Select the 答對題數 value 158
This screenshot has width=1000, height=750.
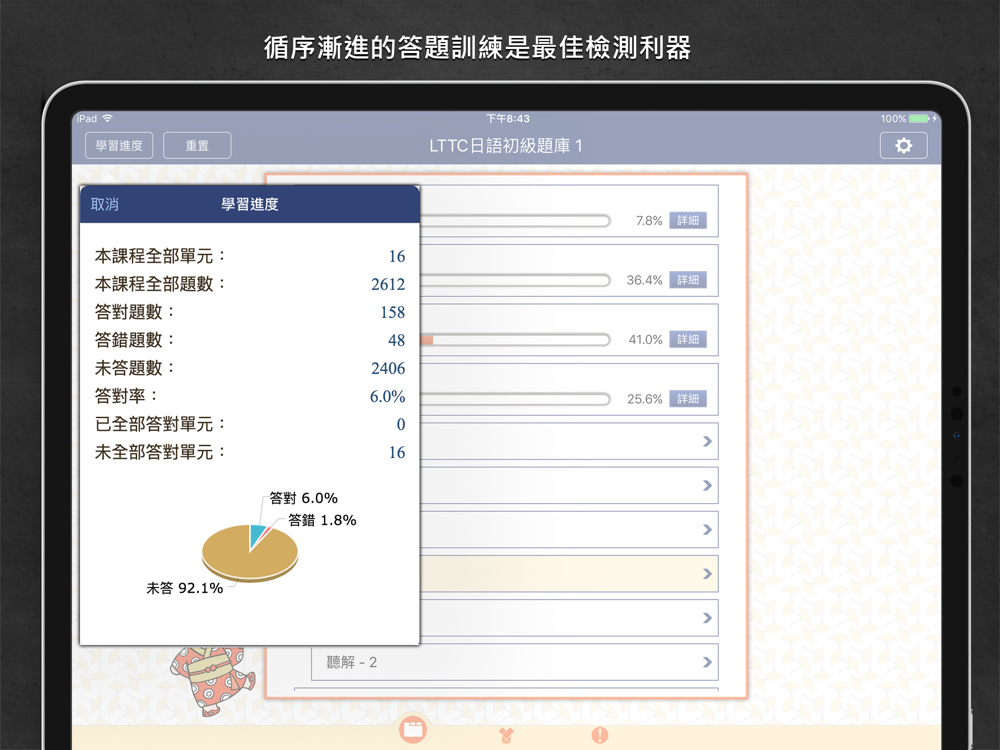coord(392,312)
